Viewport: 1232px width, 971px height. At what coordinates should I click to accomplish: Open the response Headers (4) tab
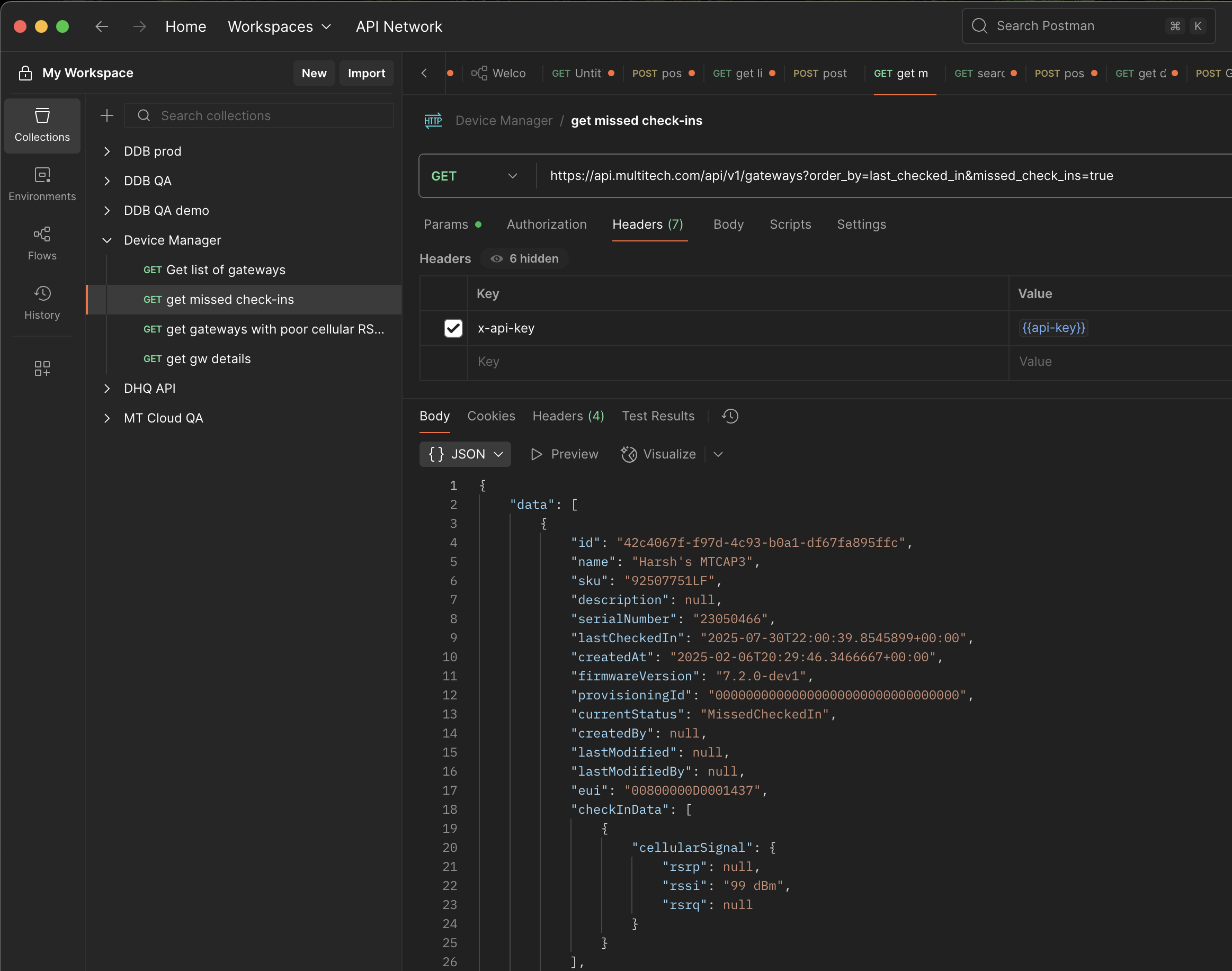(568, 416)
